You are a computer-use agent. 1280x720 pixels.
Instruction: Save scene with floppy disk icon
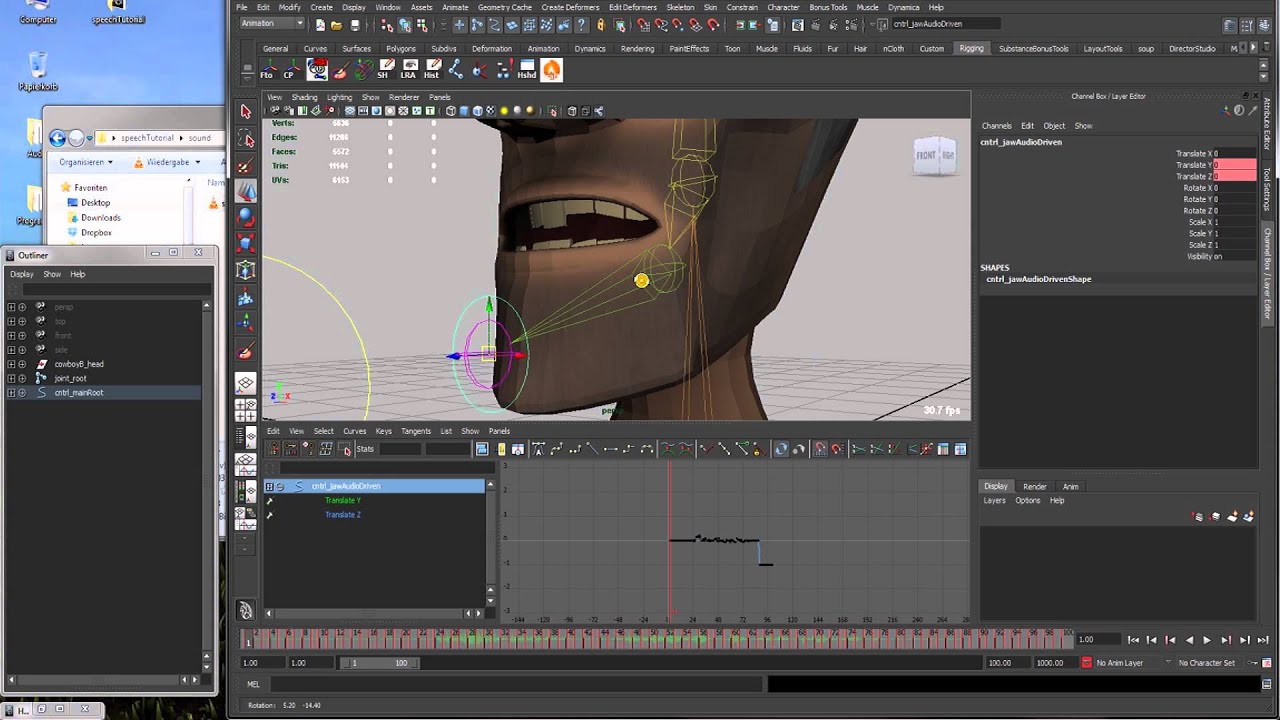point(355,25)
